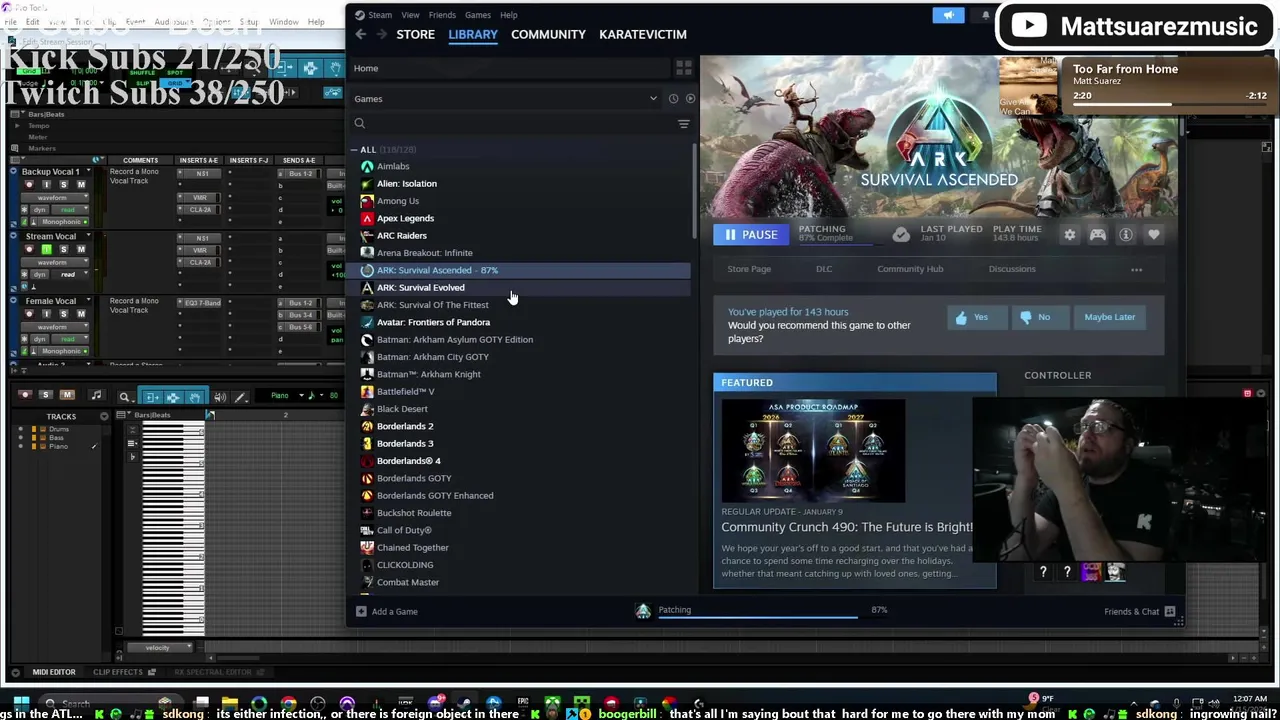This screenshot has height=720, width=1280.
Task: Click the library search magnifier icon
Action: pyautogui.click(x=360, y=123)
